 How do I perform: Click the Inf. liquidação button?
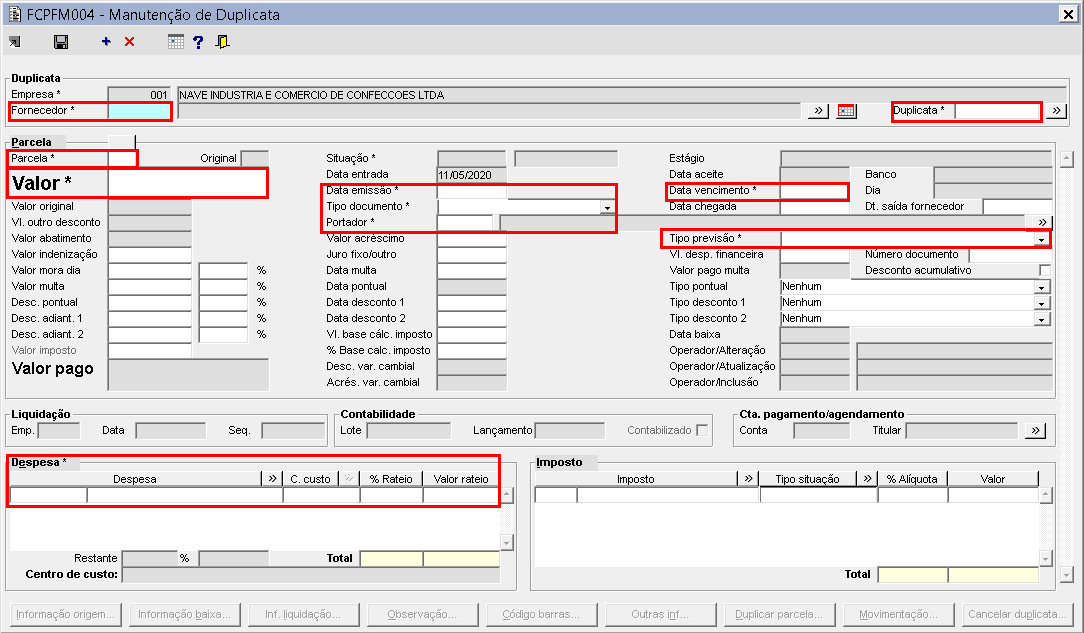[303, 614]
